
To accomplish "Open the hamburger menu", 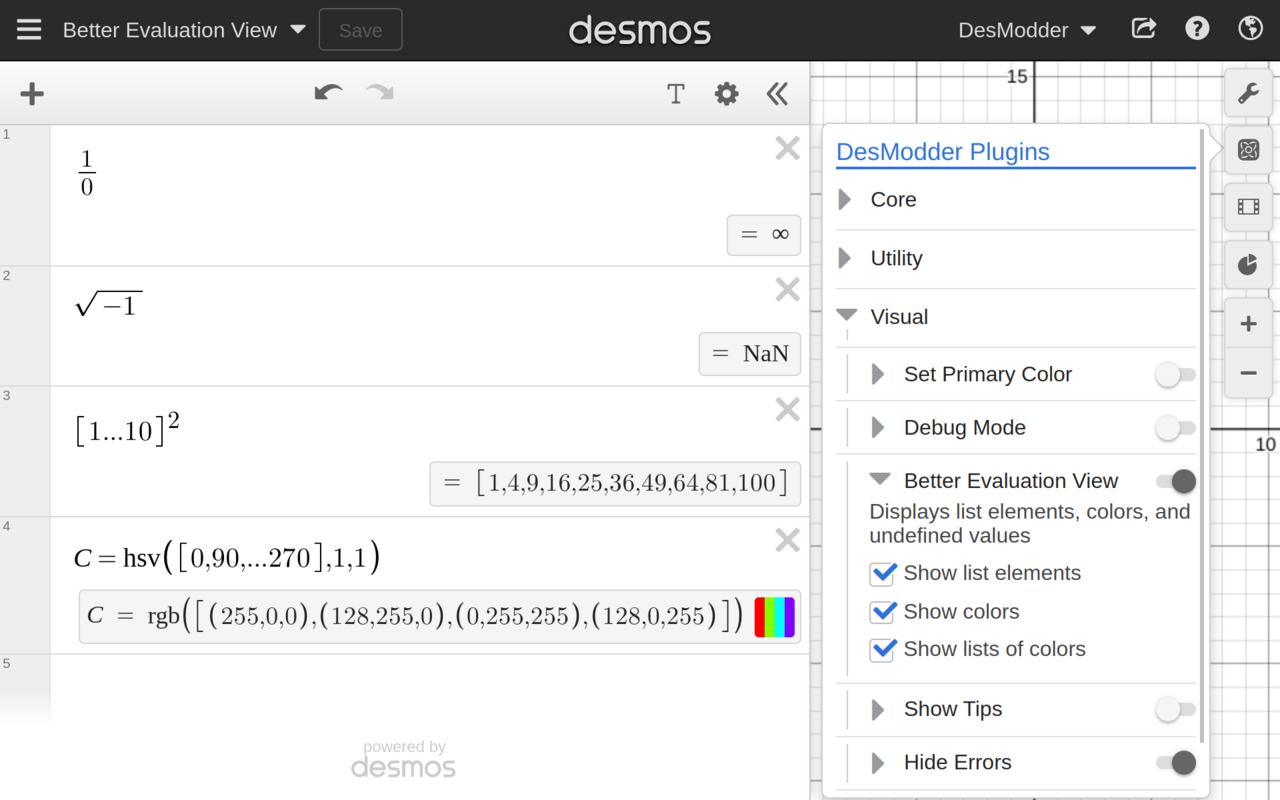I will (x=28, y=29).
